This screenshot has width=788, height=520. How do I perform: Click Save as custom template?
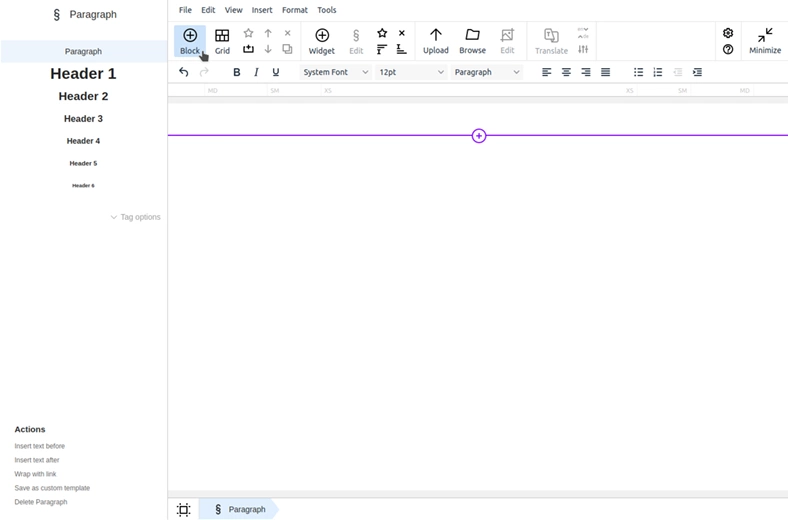(x=52, y=488)
